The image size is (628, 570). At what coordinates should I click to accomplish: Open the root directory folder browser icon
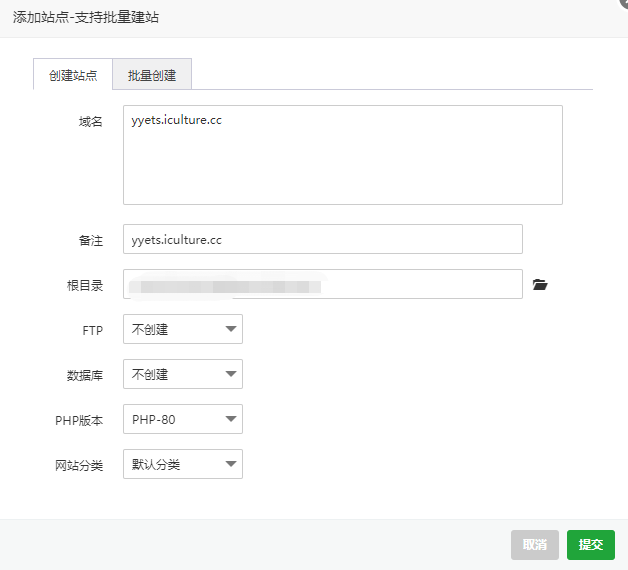point(541,285)
